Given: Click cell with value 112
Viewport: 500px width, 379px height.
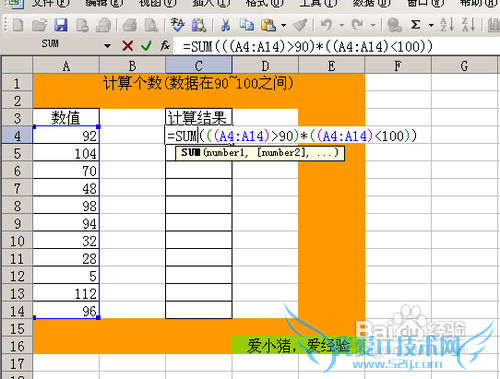Looking at the screenshot, I should click(x=66, y=293).
